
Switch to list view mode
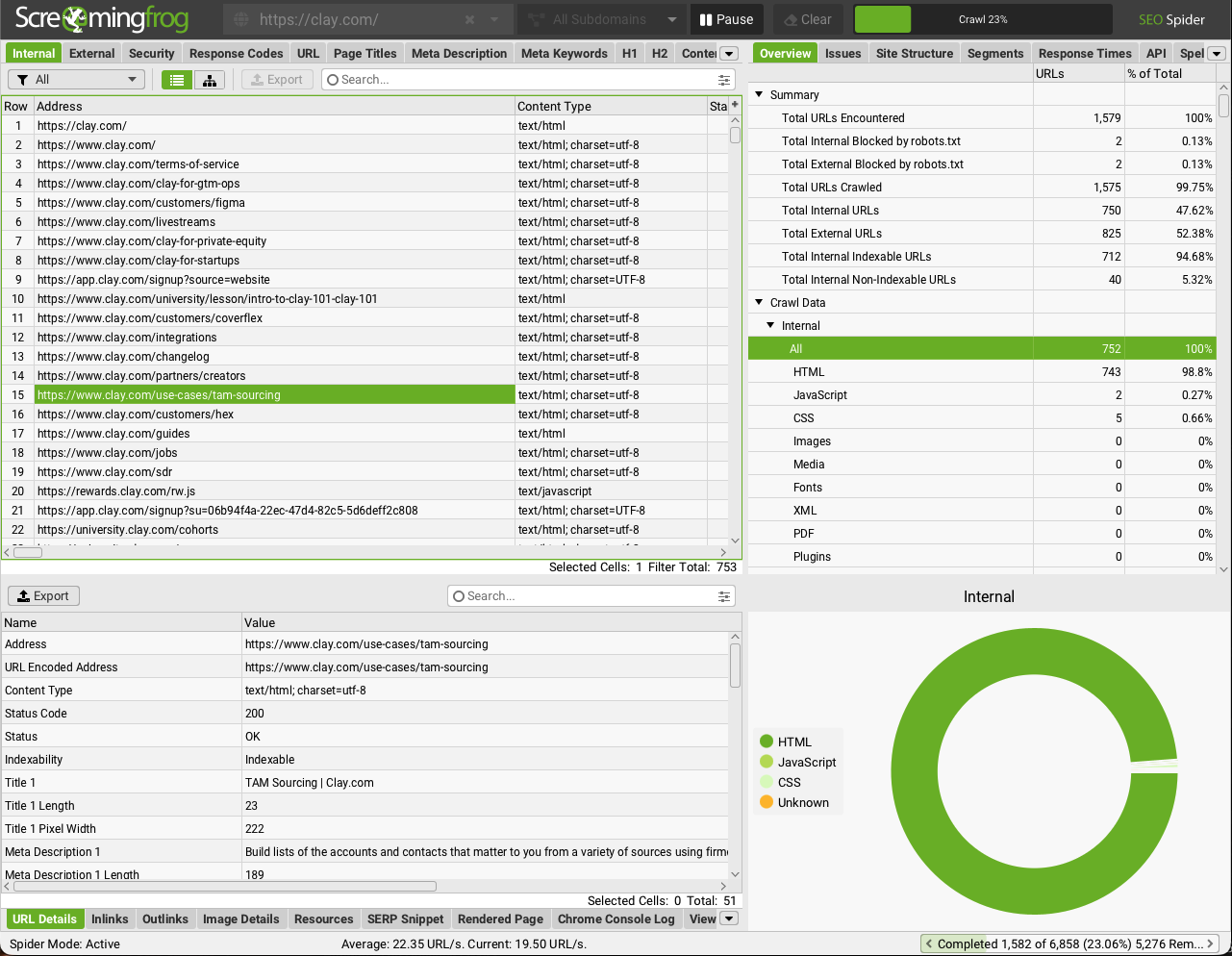tap(177, 80)
